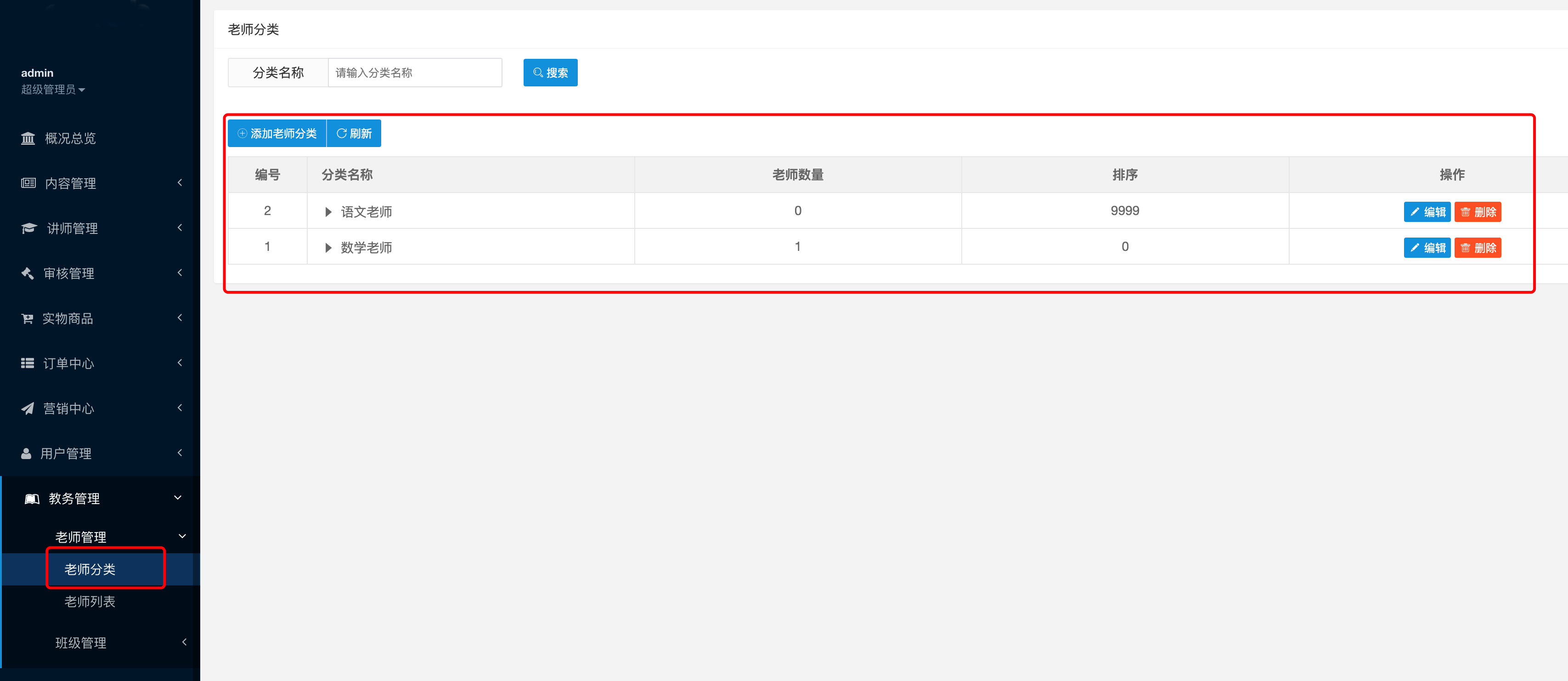Click the plus icon in 添加老师分类
Image resolution: width=1568 pixels, height=681 pixels.
(242, 133)
